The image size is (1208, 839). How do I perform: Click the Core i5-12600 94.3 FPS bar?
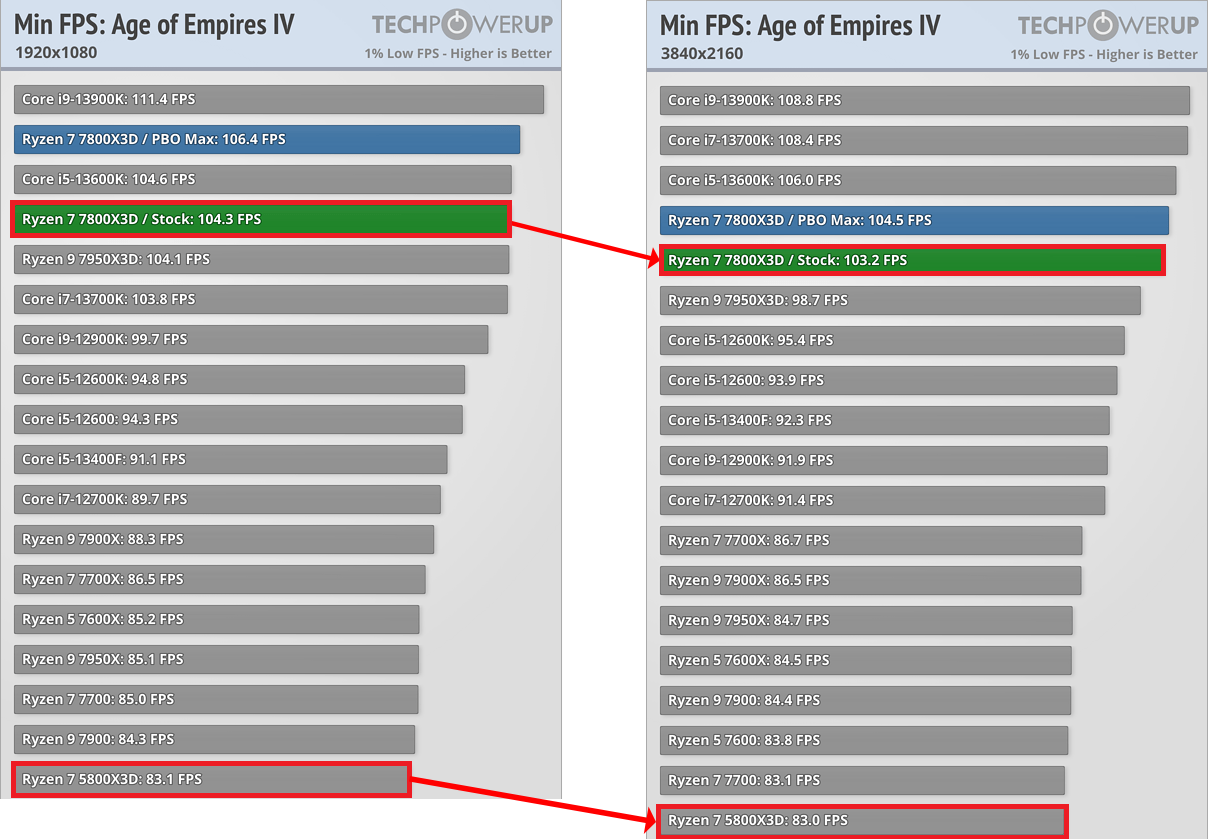coord(238,419)
